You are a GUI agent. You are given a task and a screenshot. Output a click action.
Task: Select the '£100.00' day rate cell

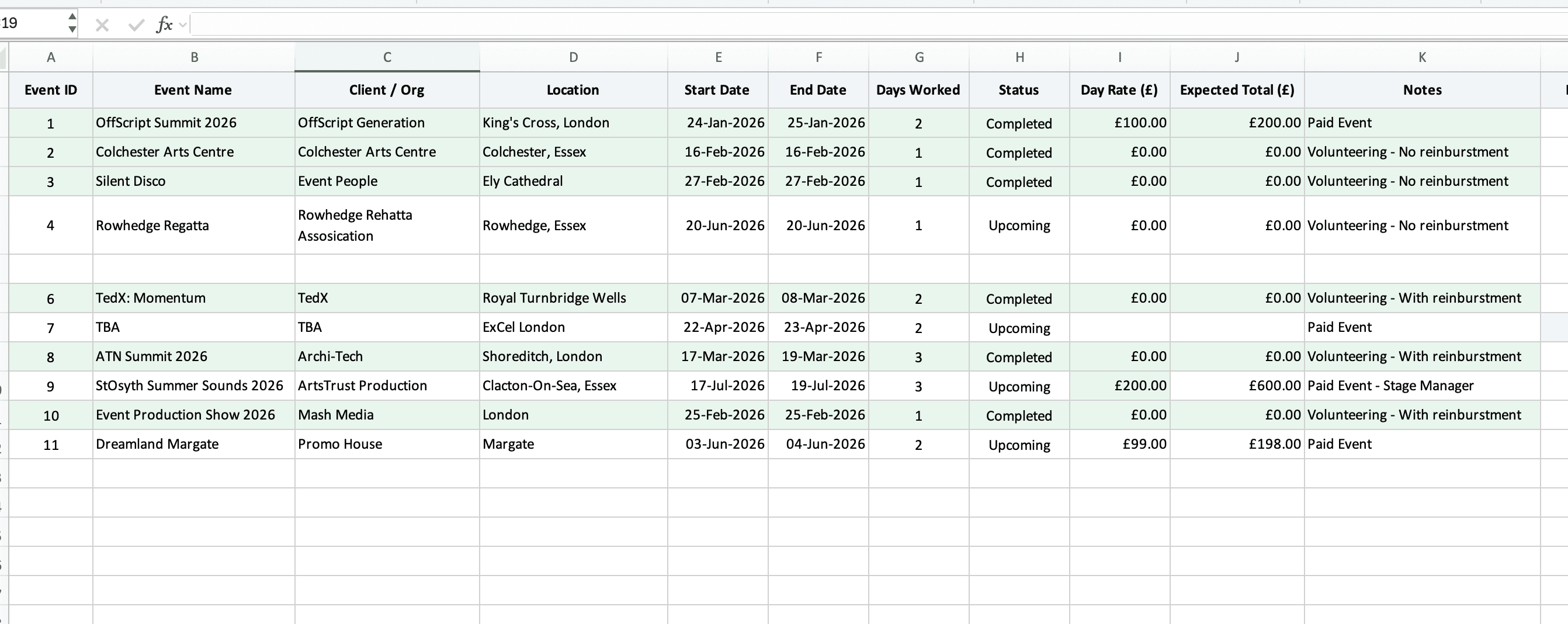(x=1120, y=123)
